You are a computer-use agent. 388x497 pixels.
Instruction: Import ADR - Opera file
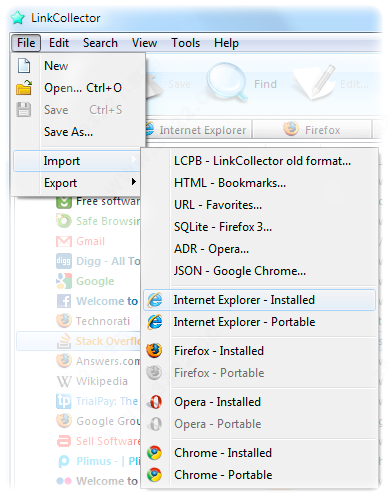tap(211, 249)
